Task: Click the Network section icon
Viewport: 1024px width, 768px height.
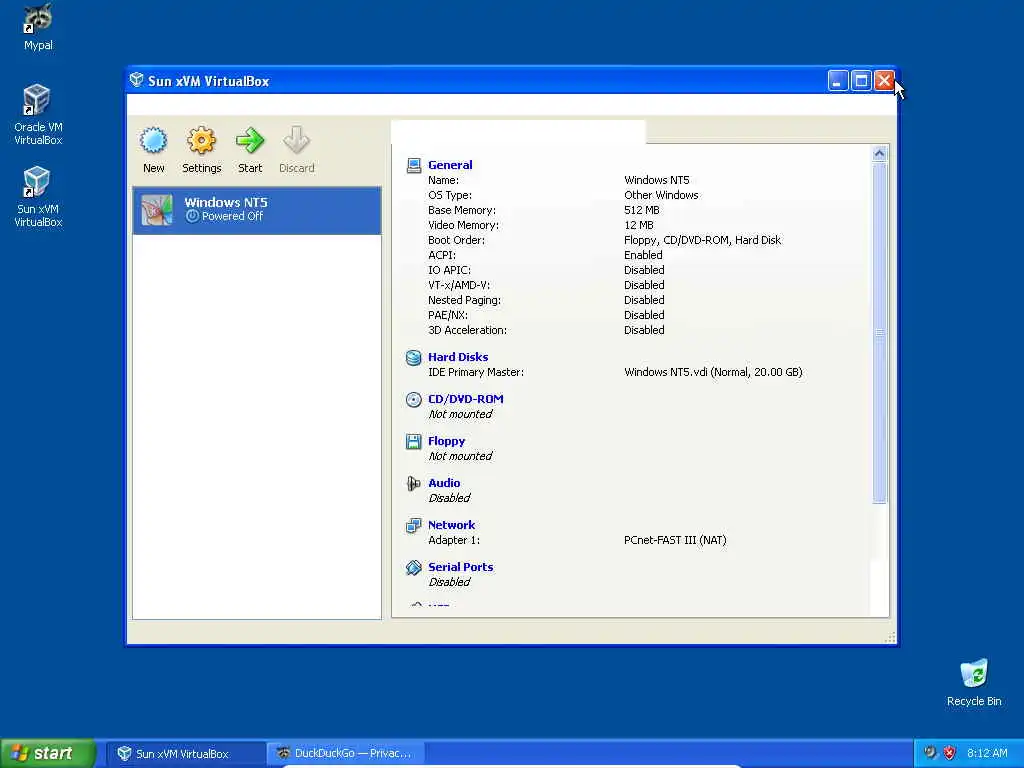Action: click(x=413, y=525)
